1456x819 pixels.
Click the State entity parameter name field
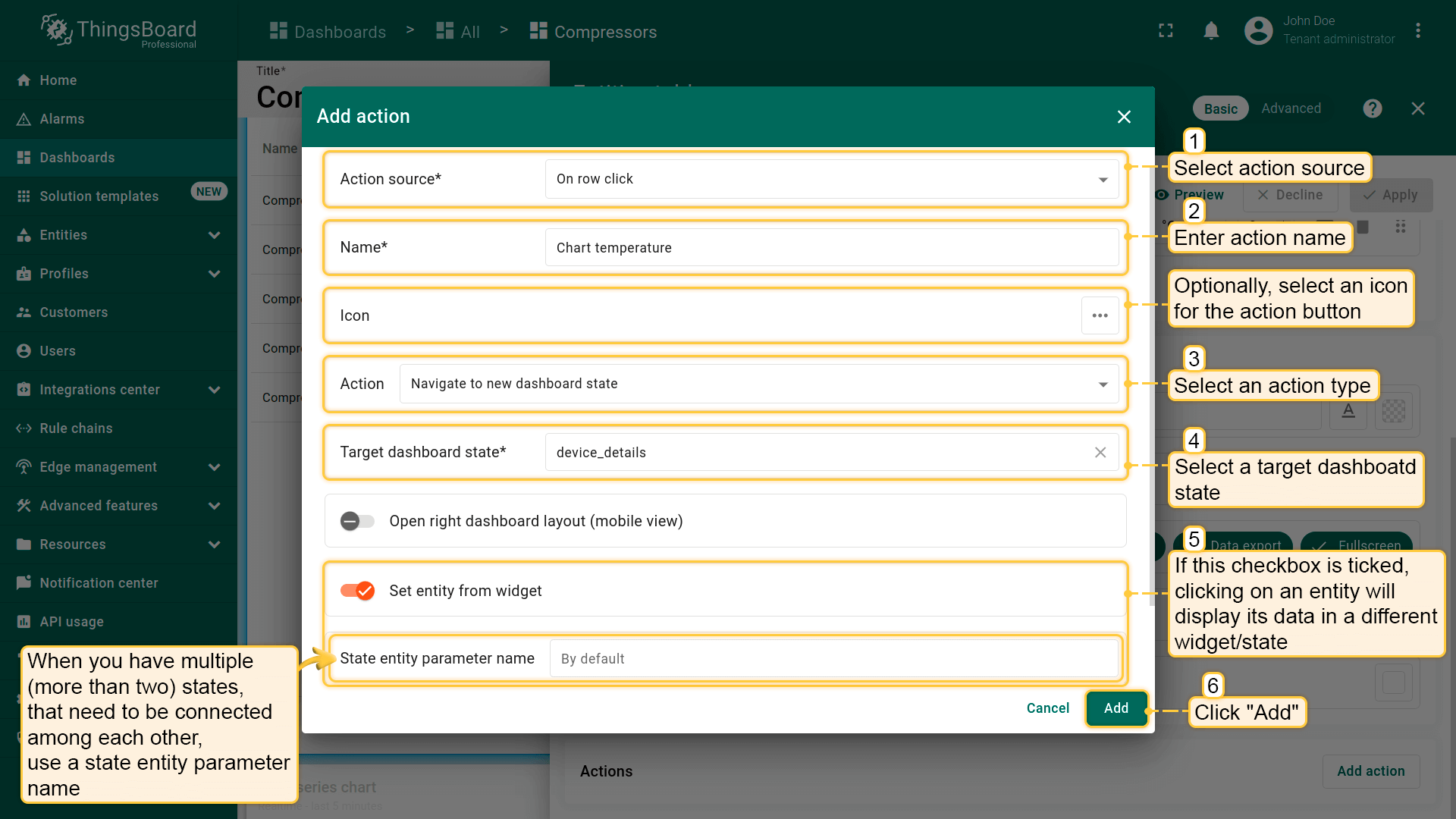pos(833,658)
